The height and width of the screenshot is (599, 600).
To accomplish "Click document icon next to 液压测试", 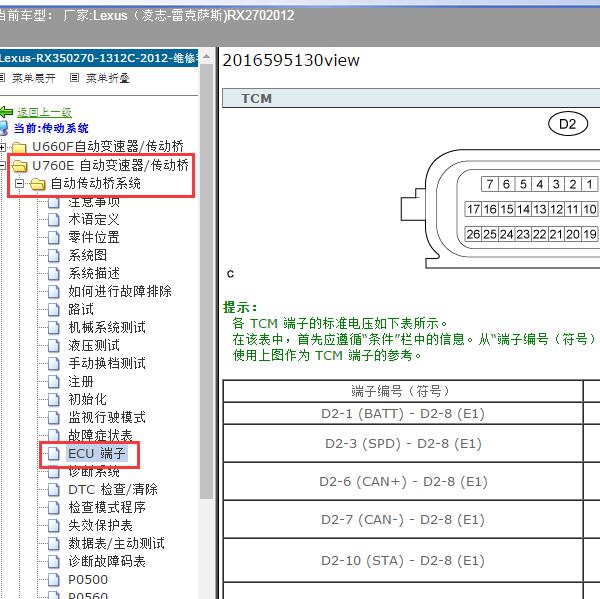I will pos(54,346).
